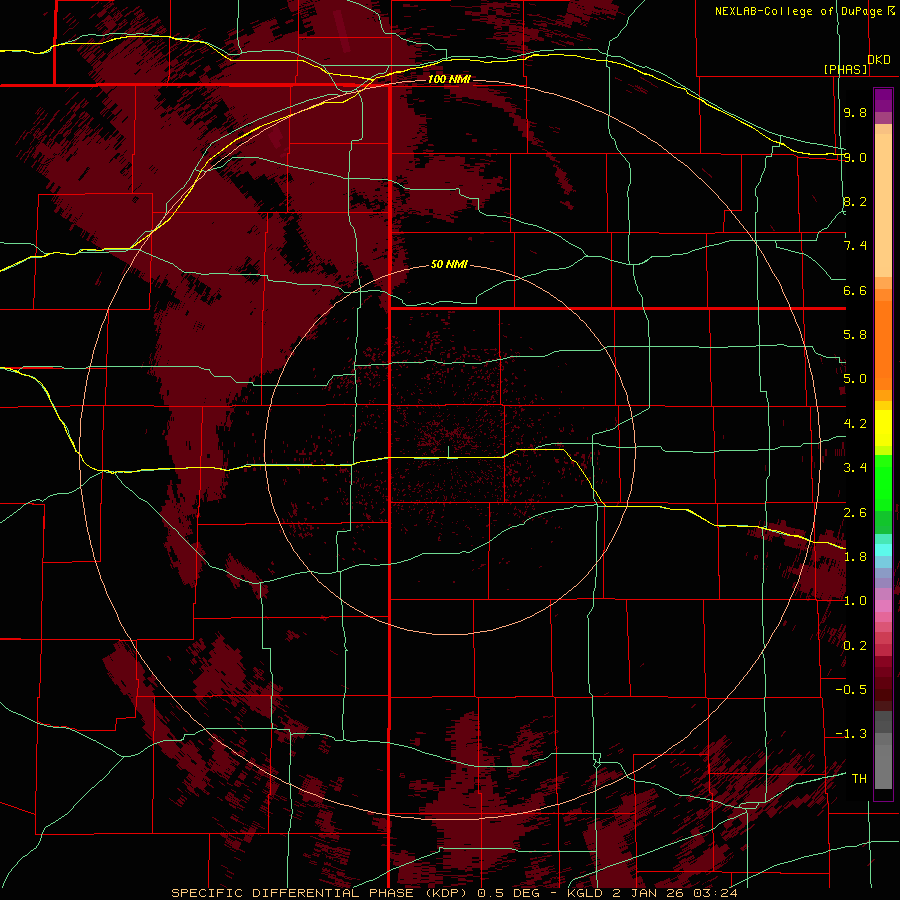The width and height of the screenshot is (900, 900).
Task: Click the 3.4 value on the legend
Action: tap(855, 468)
